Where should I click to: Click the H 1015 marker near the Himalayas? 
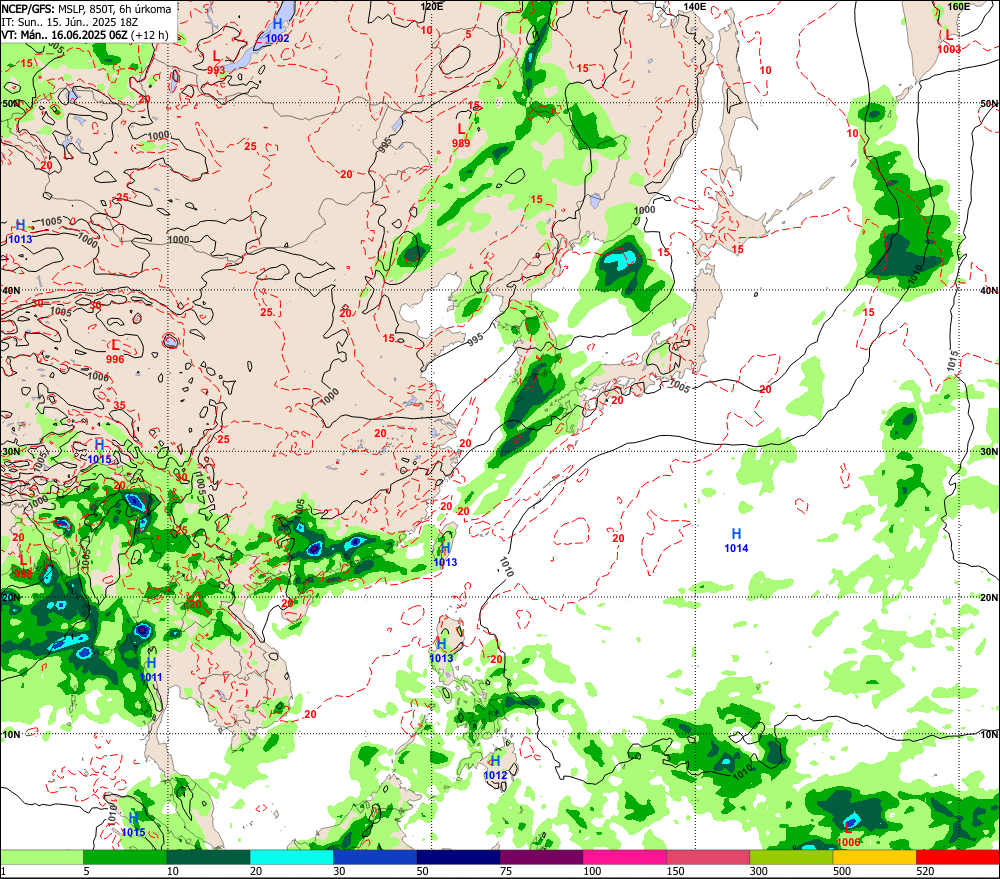(x=99, y=451)
